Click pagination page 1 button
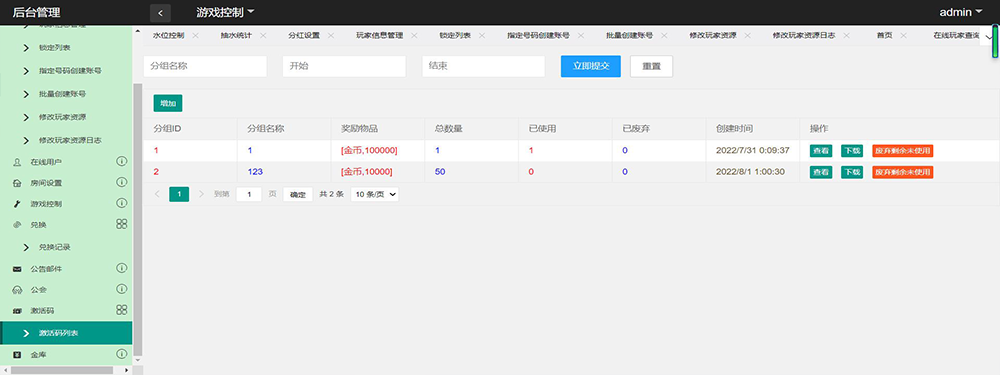1000x375 pixels. click(179, 194)
